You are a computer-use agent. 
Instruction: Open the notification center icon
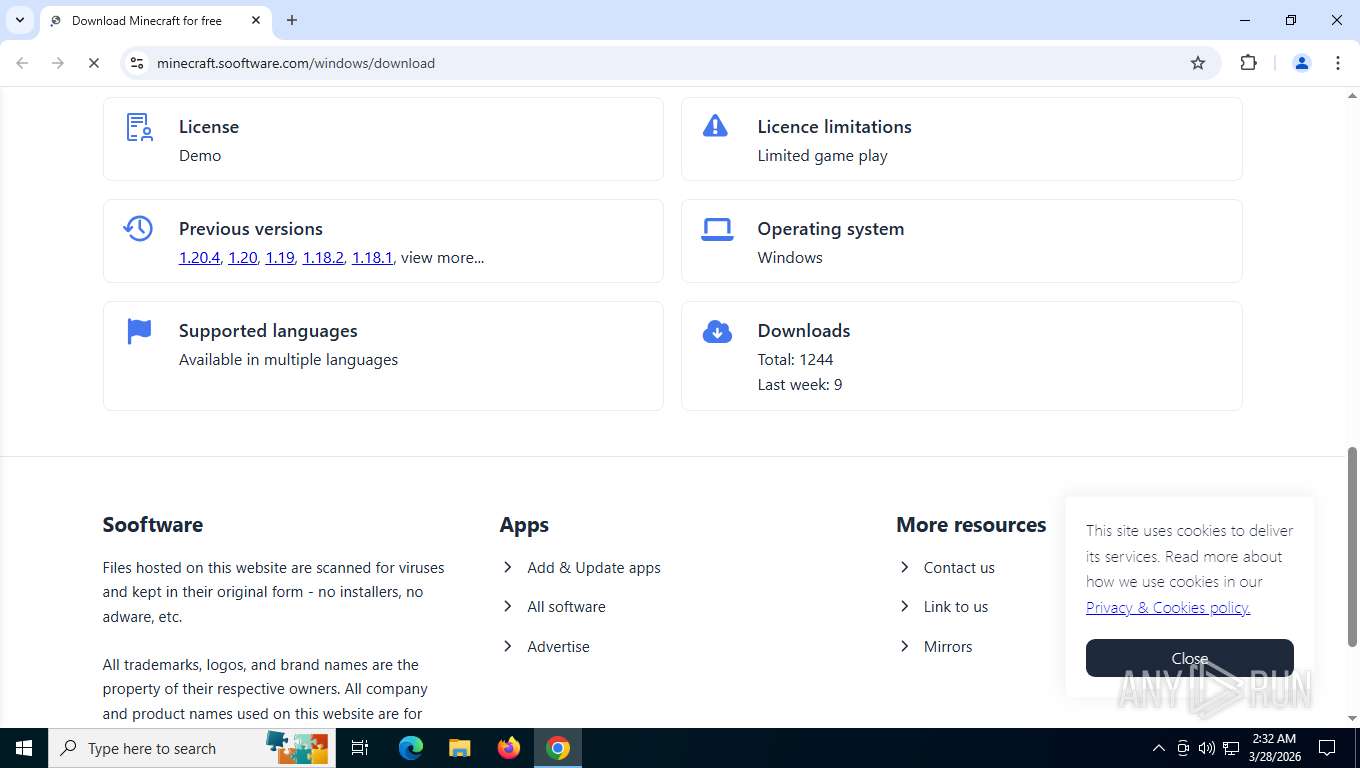[1327, 748]
